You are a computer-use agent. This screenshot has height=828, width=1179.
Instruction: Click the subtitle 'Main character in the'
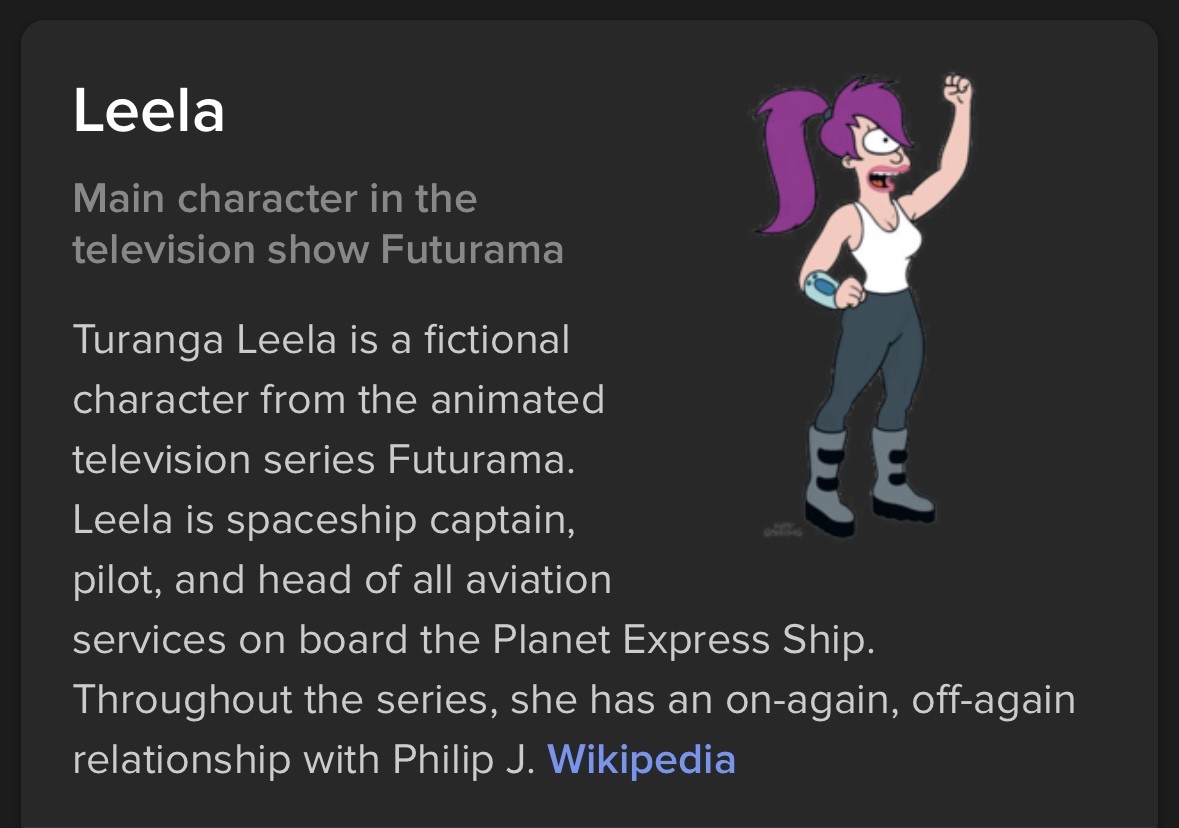tap(275, 199)
